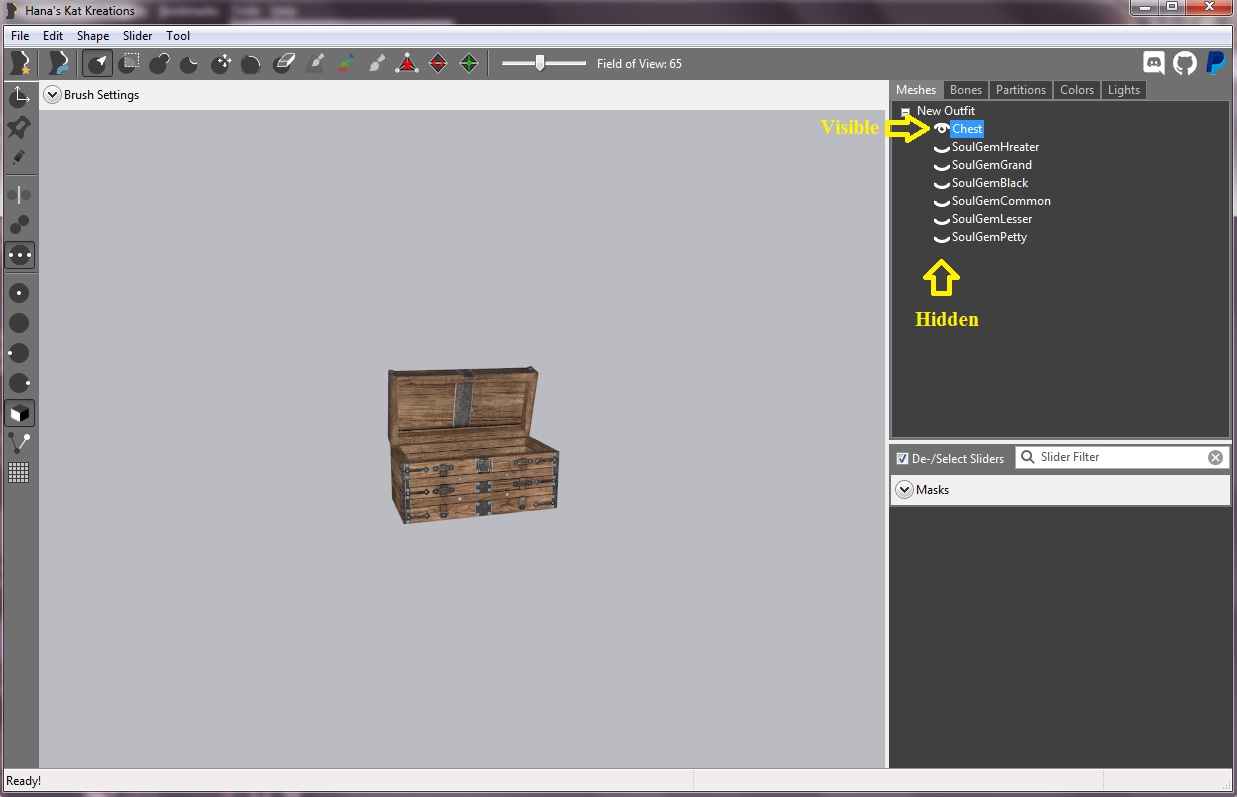Select the spiky Smooth brush tool
This screenshot has width=1237, height=797.
(251, 63)
